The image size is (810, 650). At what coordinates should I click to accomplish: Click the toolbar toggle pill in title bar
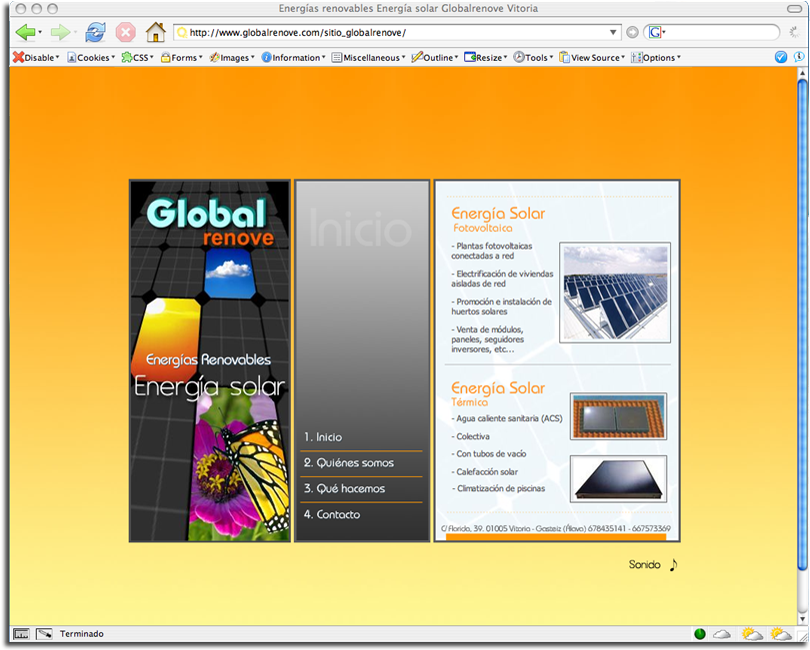pos(795,9)
